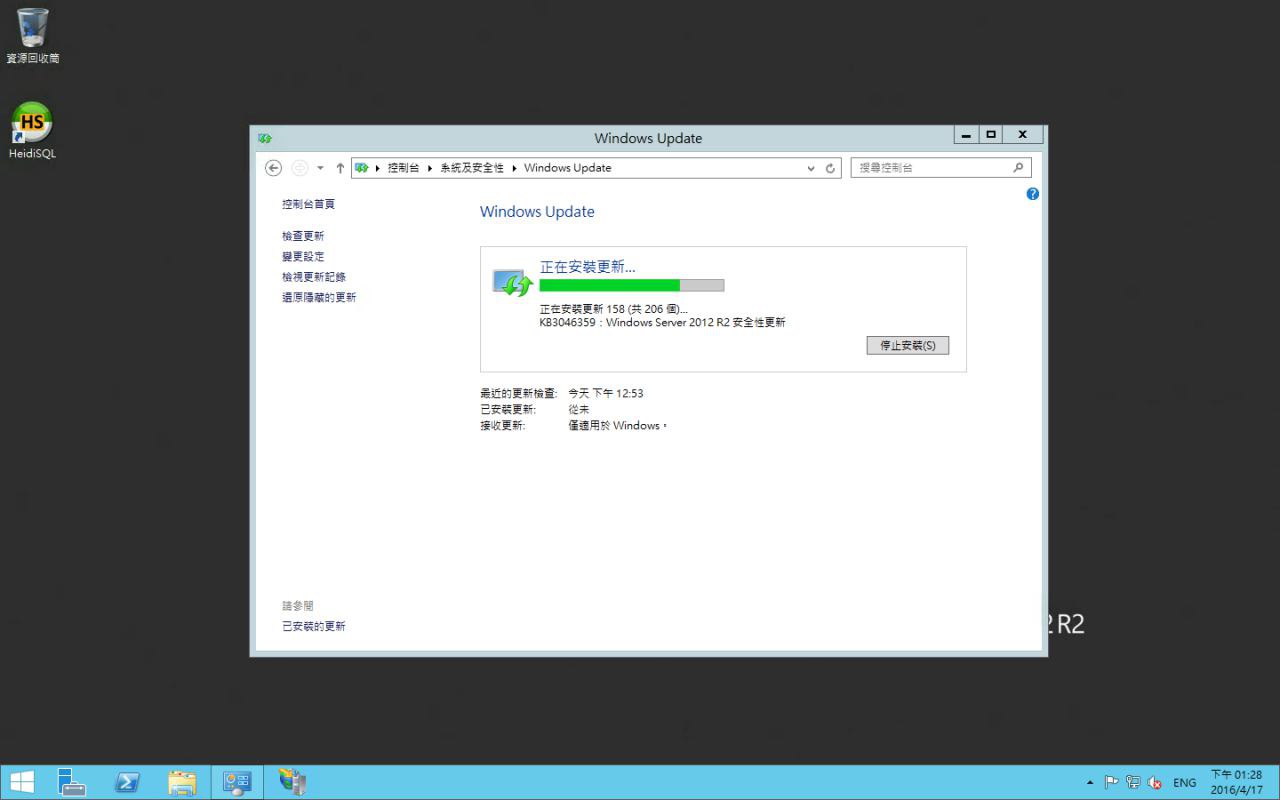Launch Server Manager from the taskbar
The height and width of the screenshot is (800, 1280).
[x=72, y=782]
